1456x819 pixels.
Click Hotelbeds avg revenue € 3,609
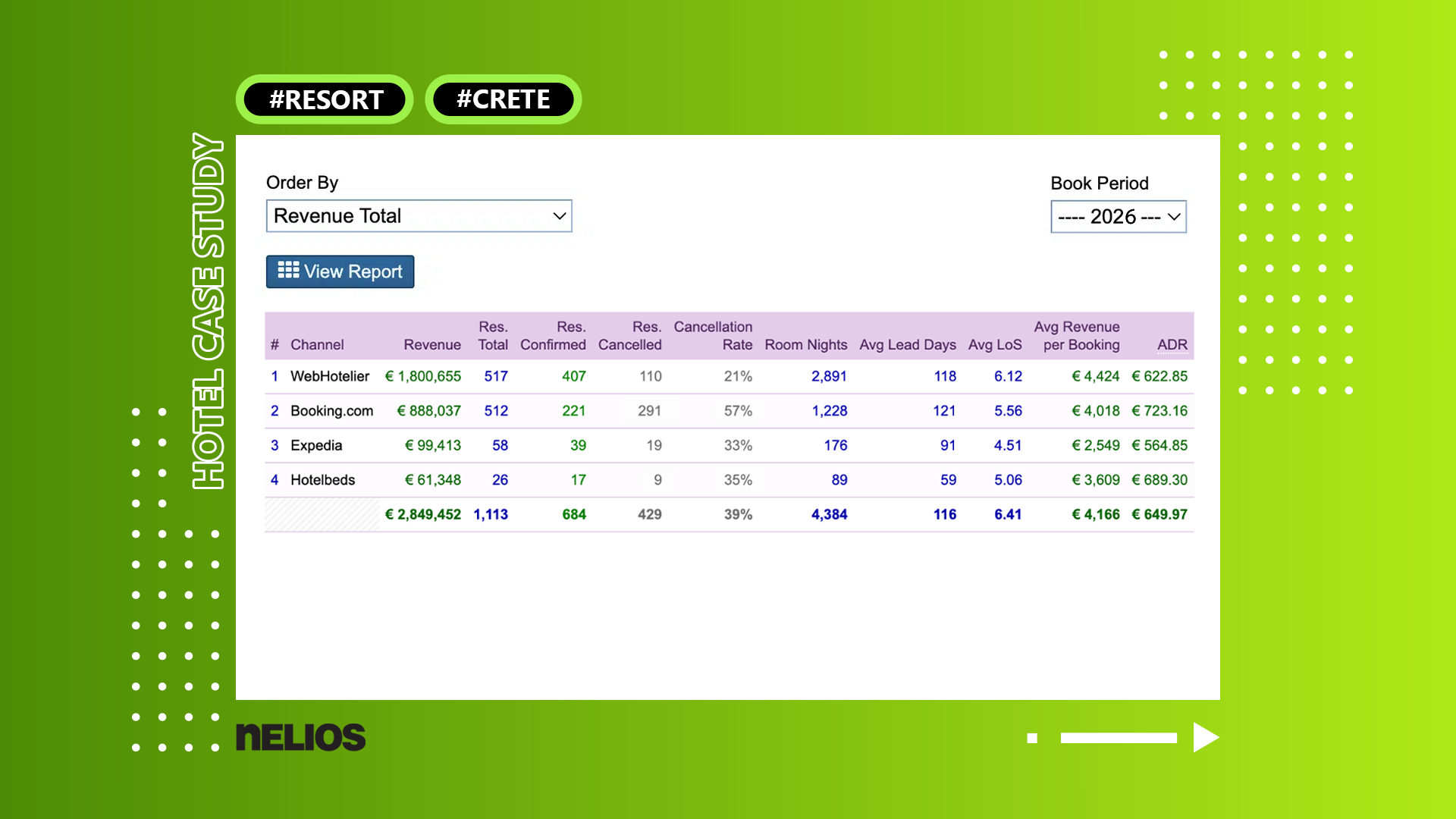[x=1096, y=480]
